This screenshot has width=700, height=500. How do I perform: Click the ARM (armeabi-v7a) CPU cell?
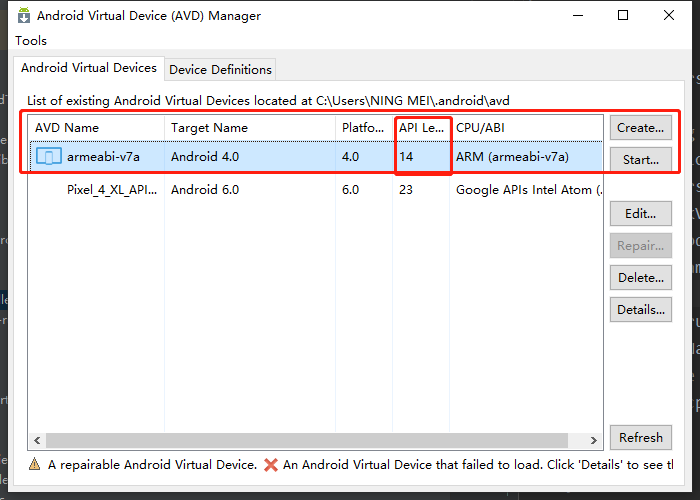tap(512, 157)
